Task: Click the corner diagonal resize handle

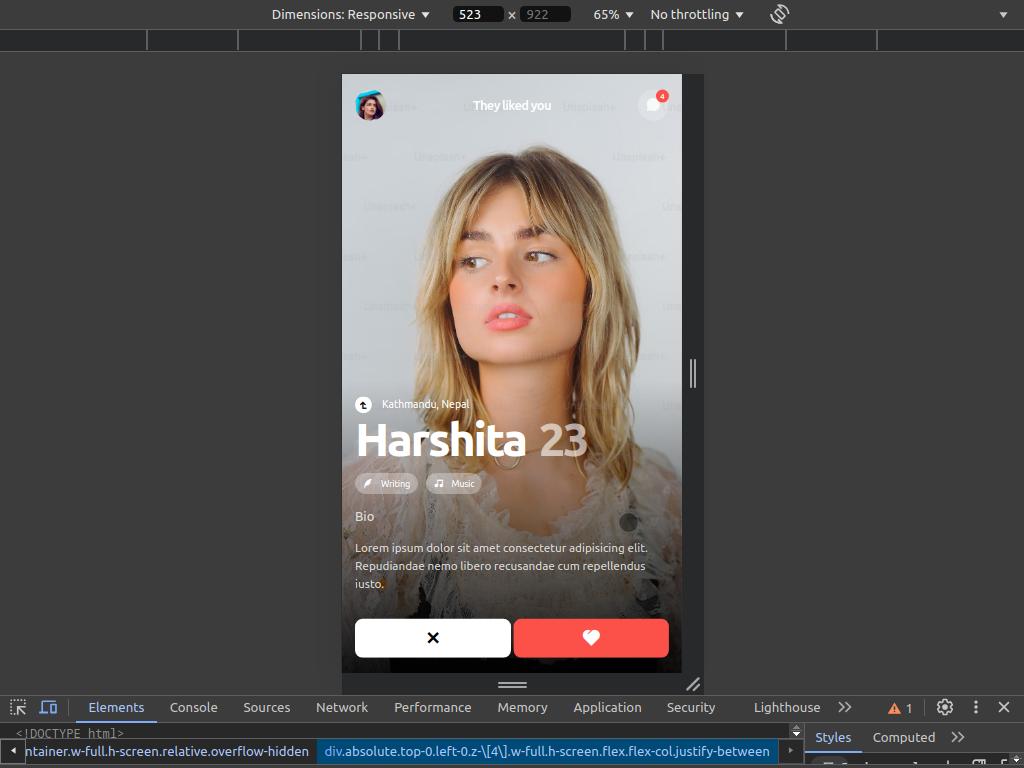Action: (693, 684)
